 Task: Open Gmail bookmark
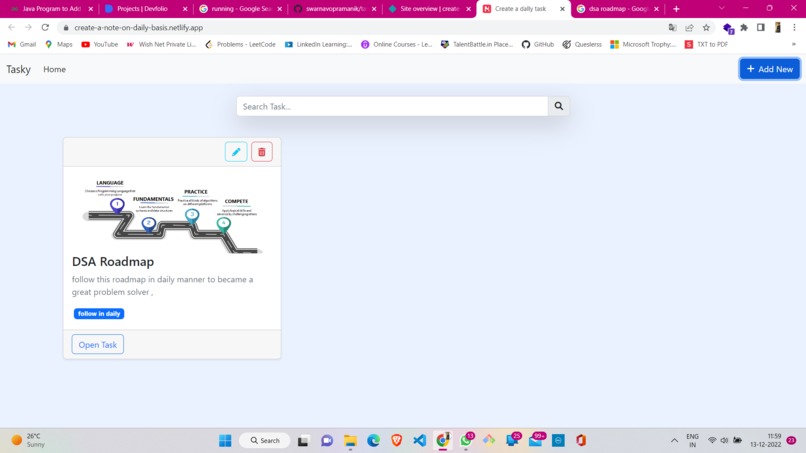[x=22, y=44]
